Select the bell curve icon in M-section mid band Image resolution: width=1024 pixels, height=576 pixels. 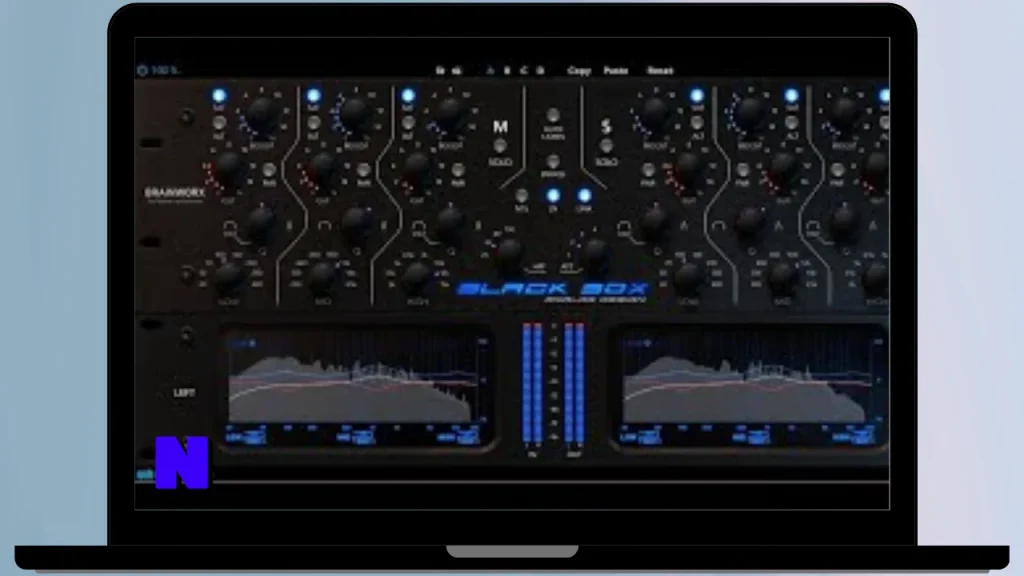[325, 227]
